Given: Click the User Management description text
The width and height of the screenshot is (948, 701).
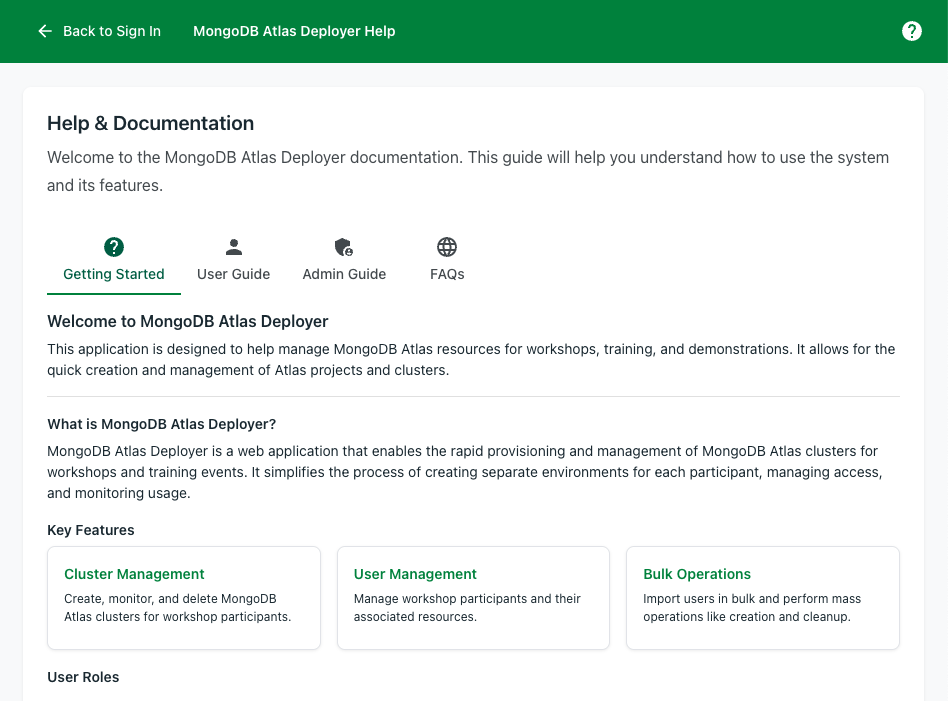Looking at the screenshot, I should pyautogui.click(x=467, y=607).
